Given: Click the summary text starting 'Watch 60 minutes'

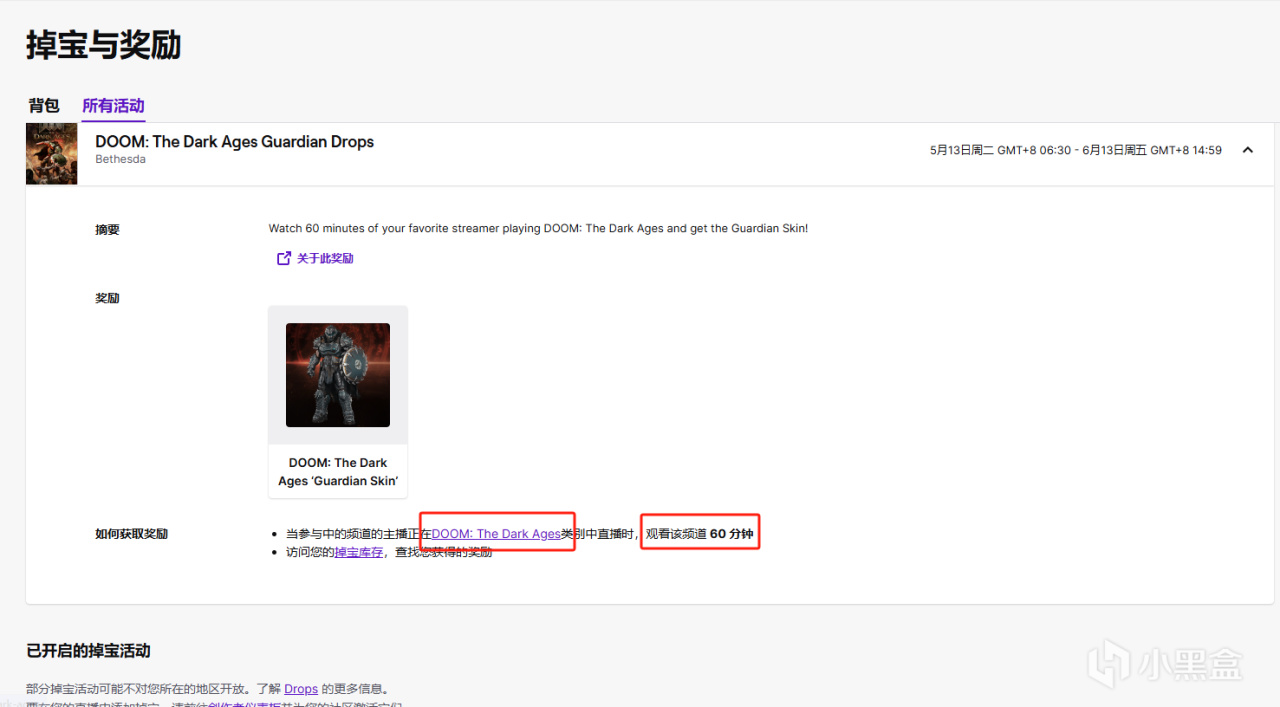Looking at the screenshot, I should point(538,228).
